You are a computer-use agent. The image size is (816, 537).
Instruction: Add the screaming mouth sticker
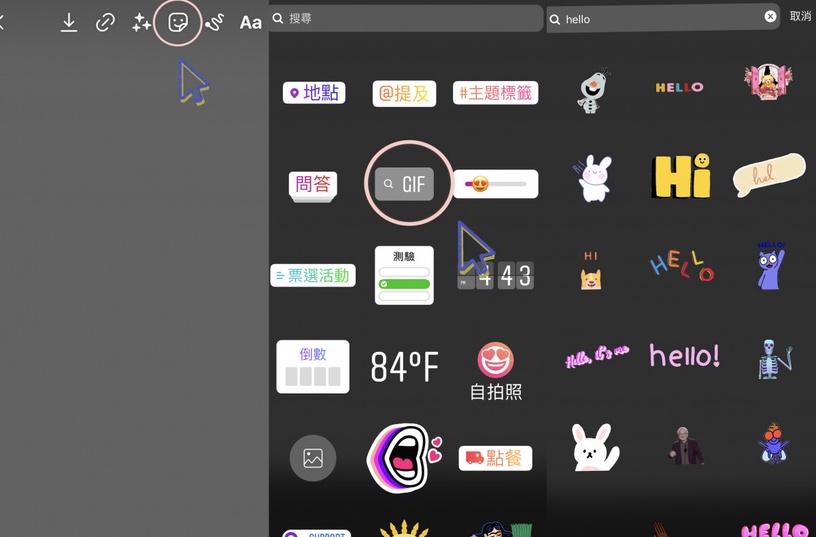[x=404, y=458]
